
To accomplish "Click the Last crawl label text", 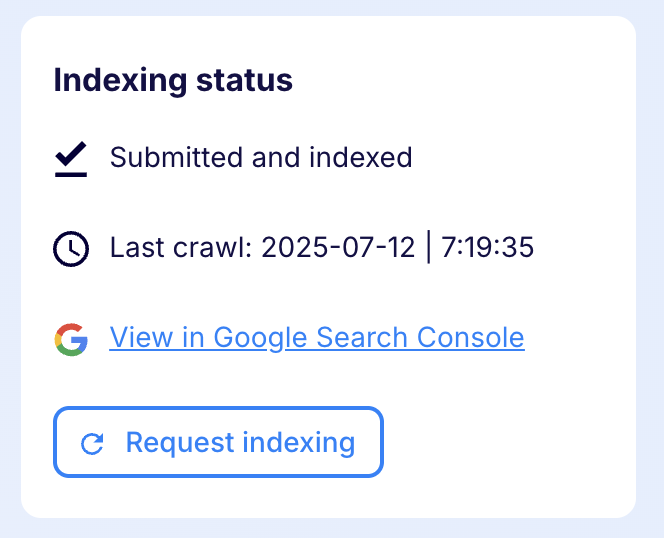I will pos(181,247).
